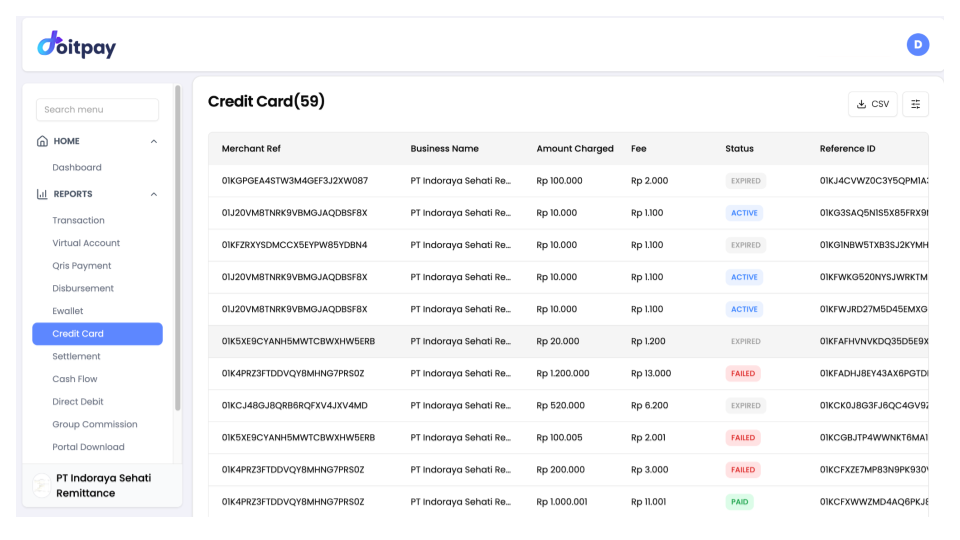Select merchant ref 01KGPGEA4STW3M4GEF3J2XW087
This screenshot has width=960, height=540.
pyautogui.click(x=294, y=181)
